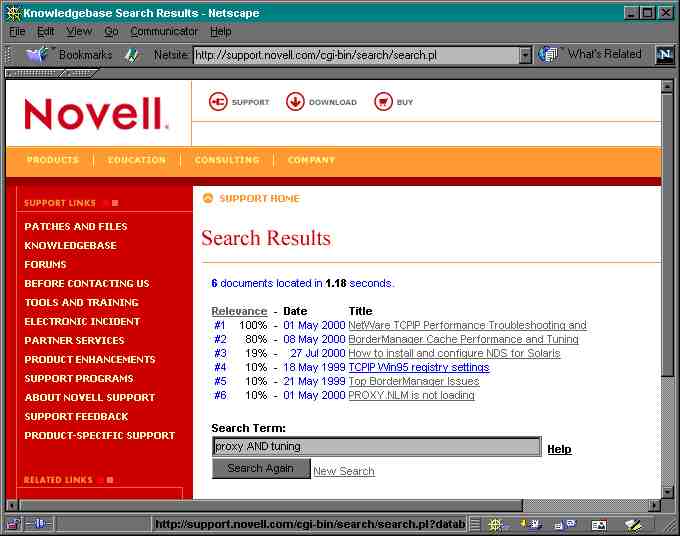Screen dimensions: 680x536
Task: Go to Knowledgebase sidebar link
Action: (x=70, y=245)
